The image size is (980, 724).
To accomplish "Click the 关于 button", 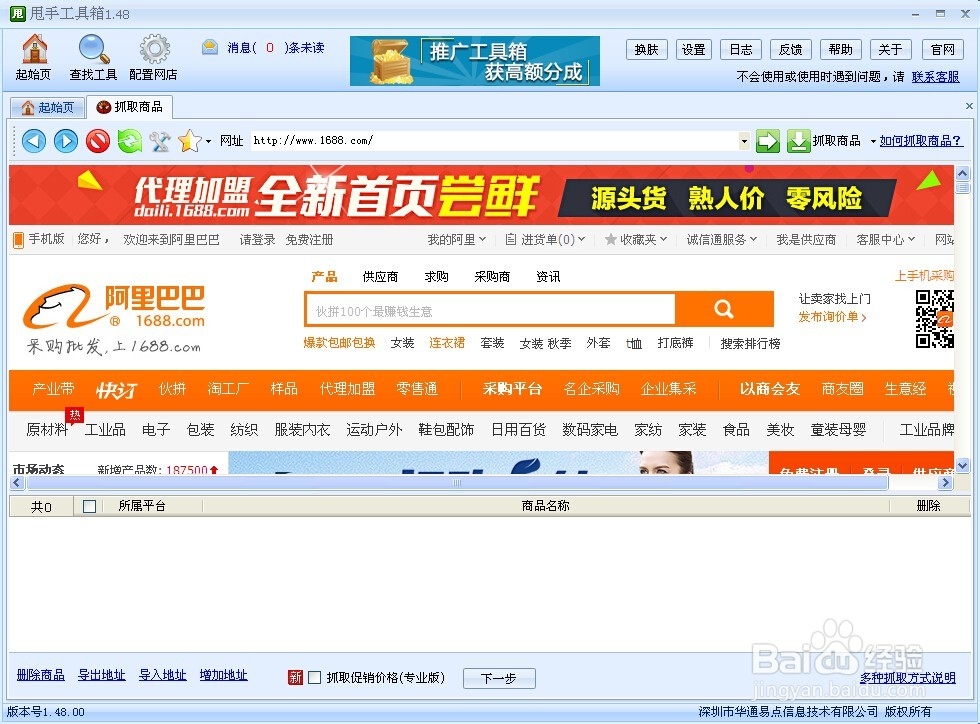I will pos(891,49).
